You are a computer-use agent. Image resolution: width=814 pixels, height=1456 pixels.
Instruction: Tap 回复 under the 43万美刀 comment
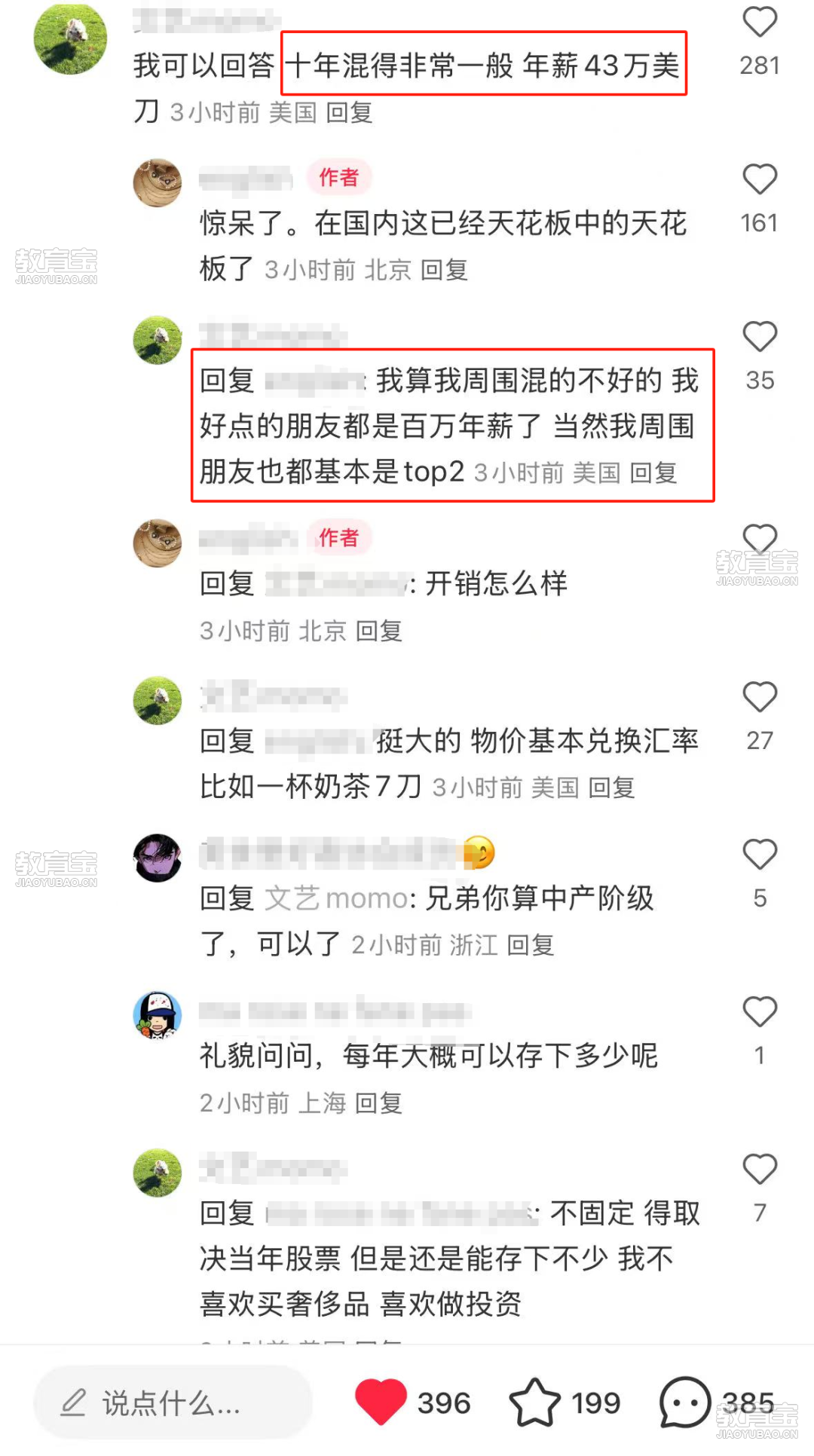tap(350, 112)
